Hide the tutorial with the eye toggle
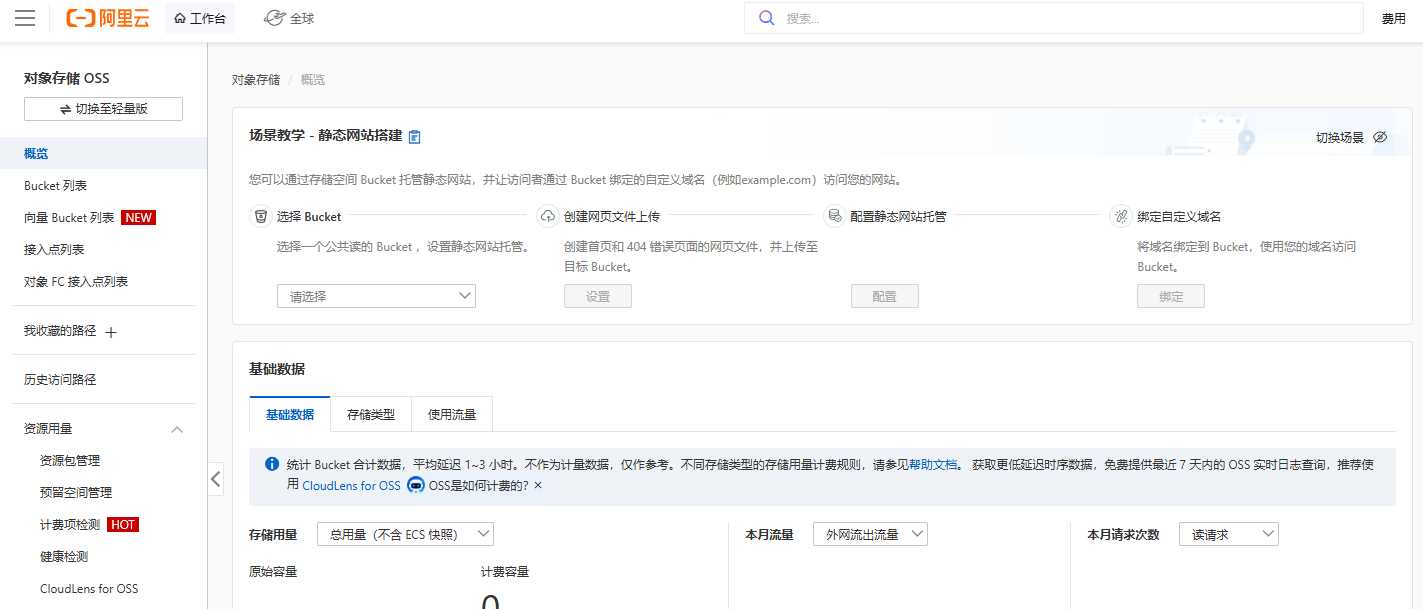Screen dimensions: 1423x609 click(1381, 135)
